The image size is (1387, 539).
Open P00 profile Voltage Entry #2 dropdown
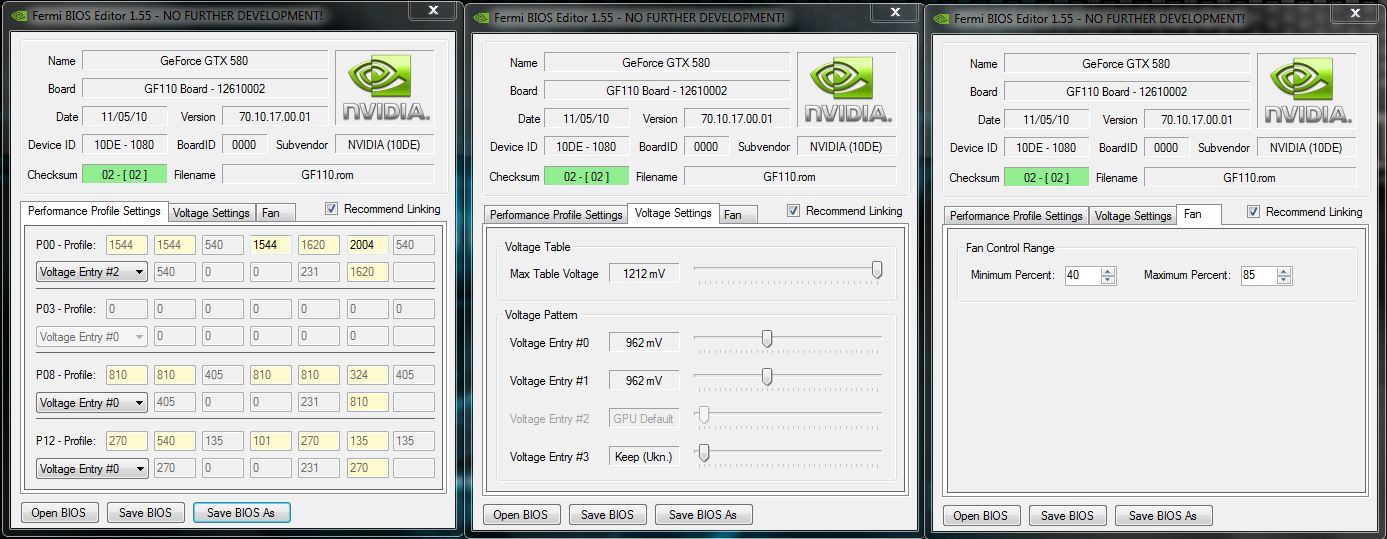pyautogui.click(x=92, y=271)
